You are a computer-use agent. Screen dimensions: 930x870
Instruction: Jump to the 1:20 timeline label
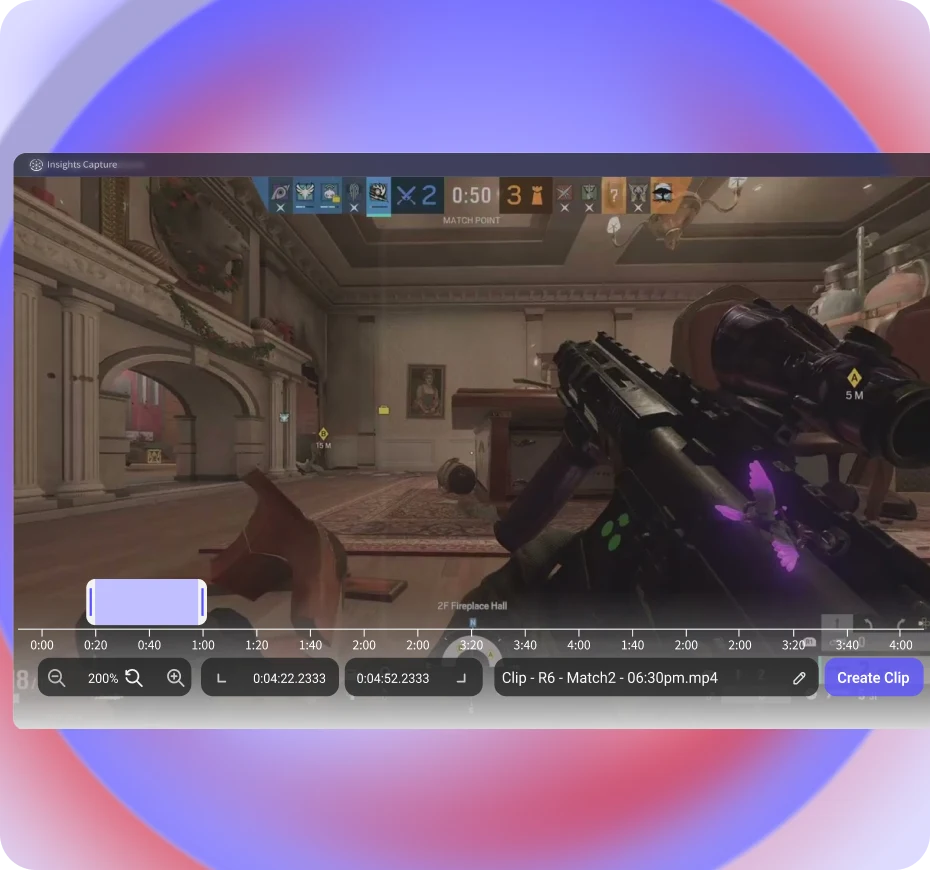pos(256,645)
